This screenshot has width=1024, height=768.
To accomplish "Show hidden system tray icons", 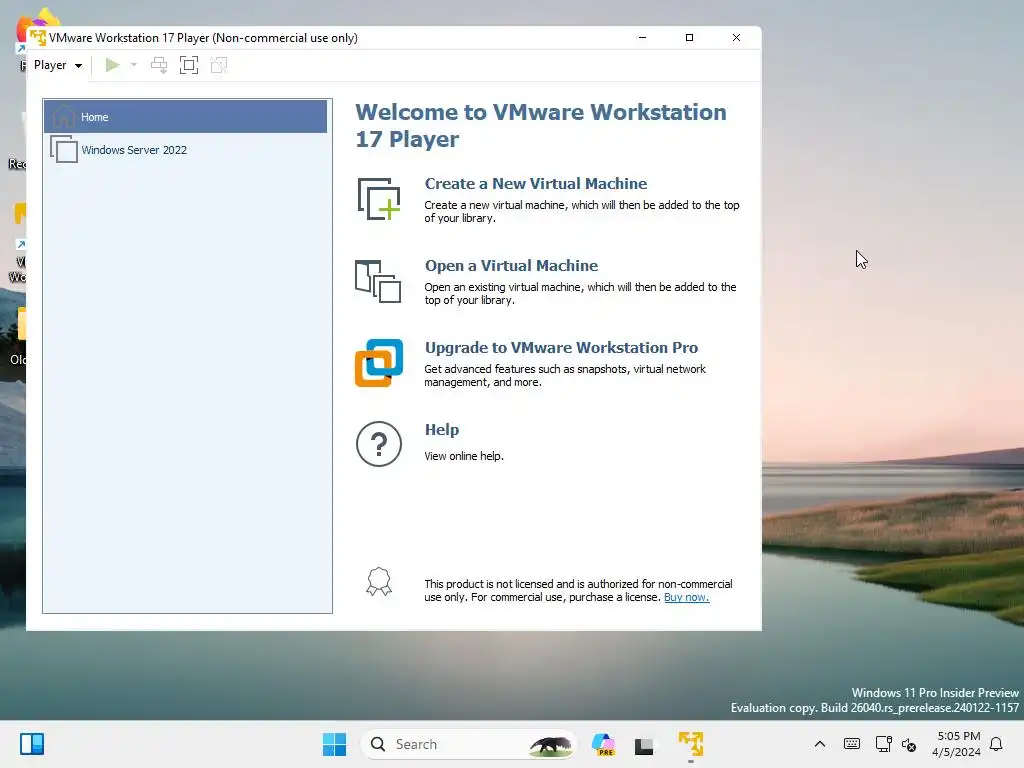I will (x=820, y=744).
